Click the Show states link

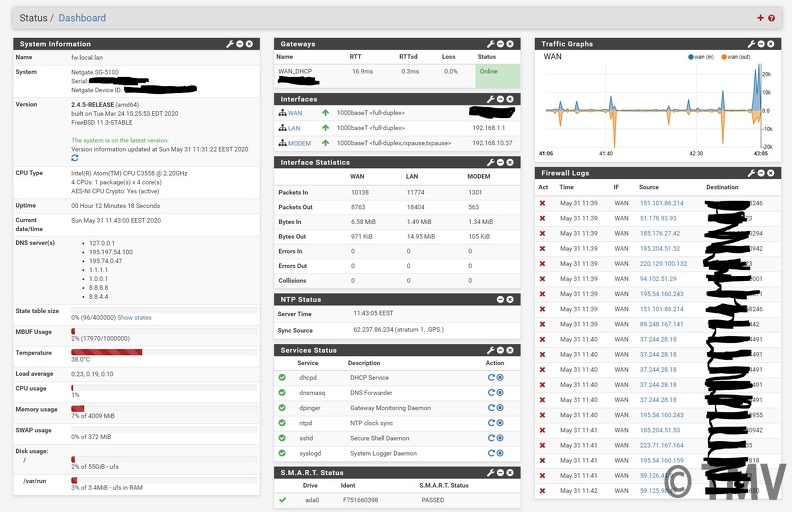(134, 318)
